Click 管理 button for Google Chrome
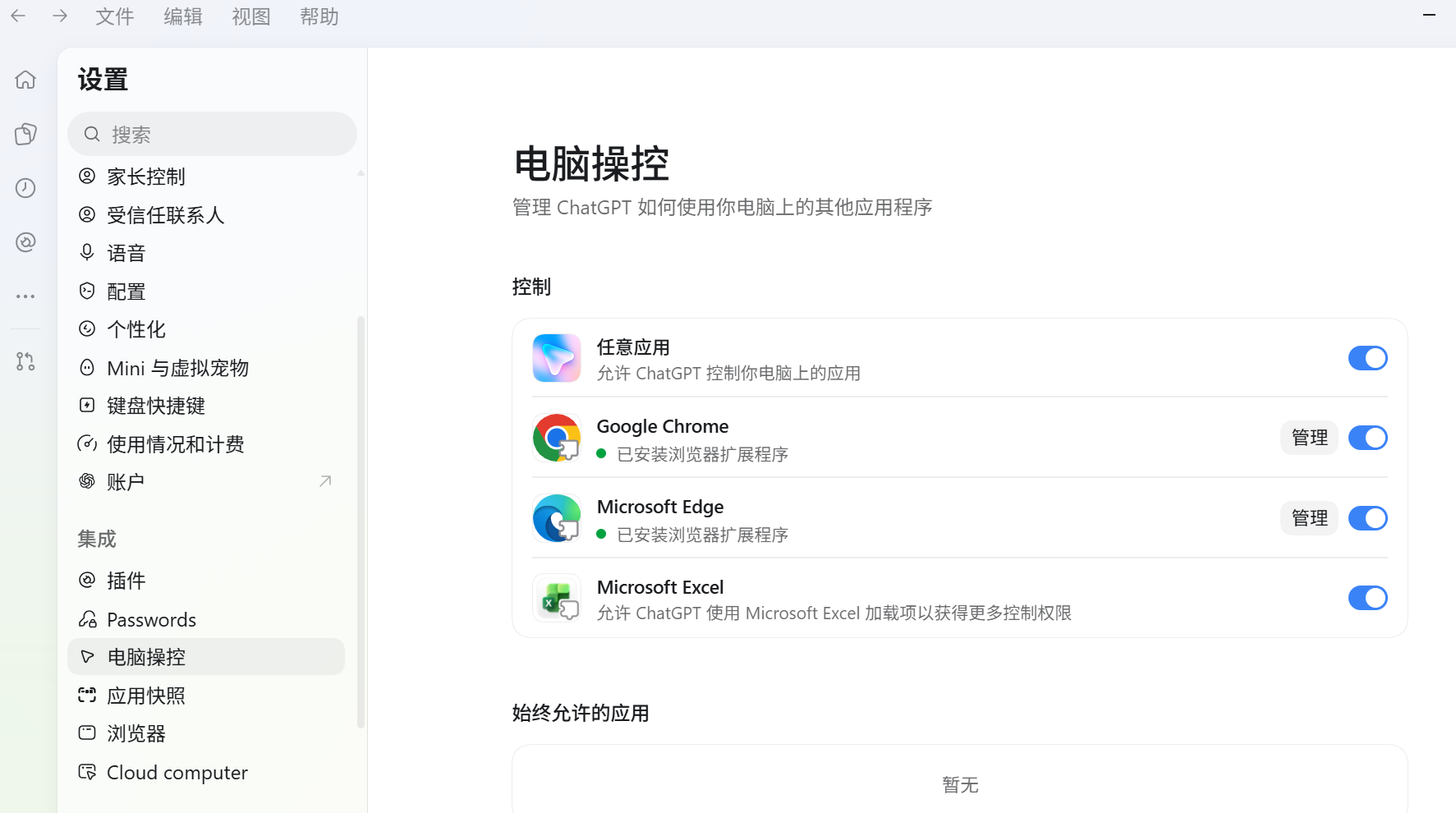Screen dimensions: 1456x813 [x=1309, y=438]
